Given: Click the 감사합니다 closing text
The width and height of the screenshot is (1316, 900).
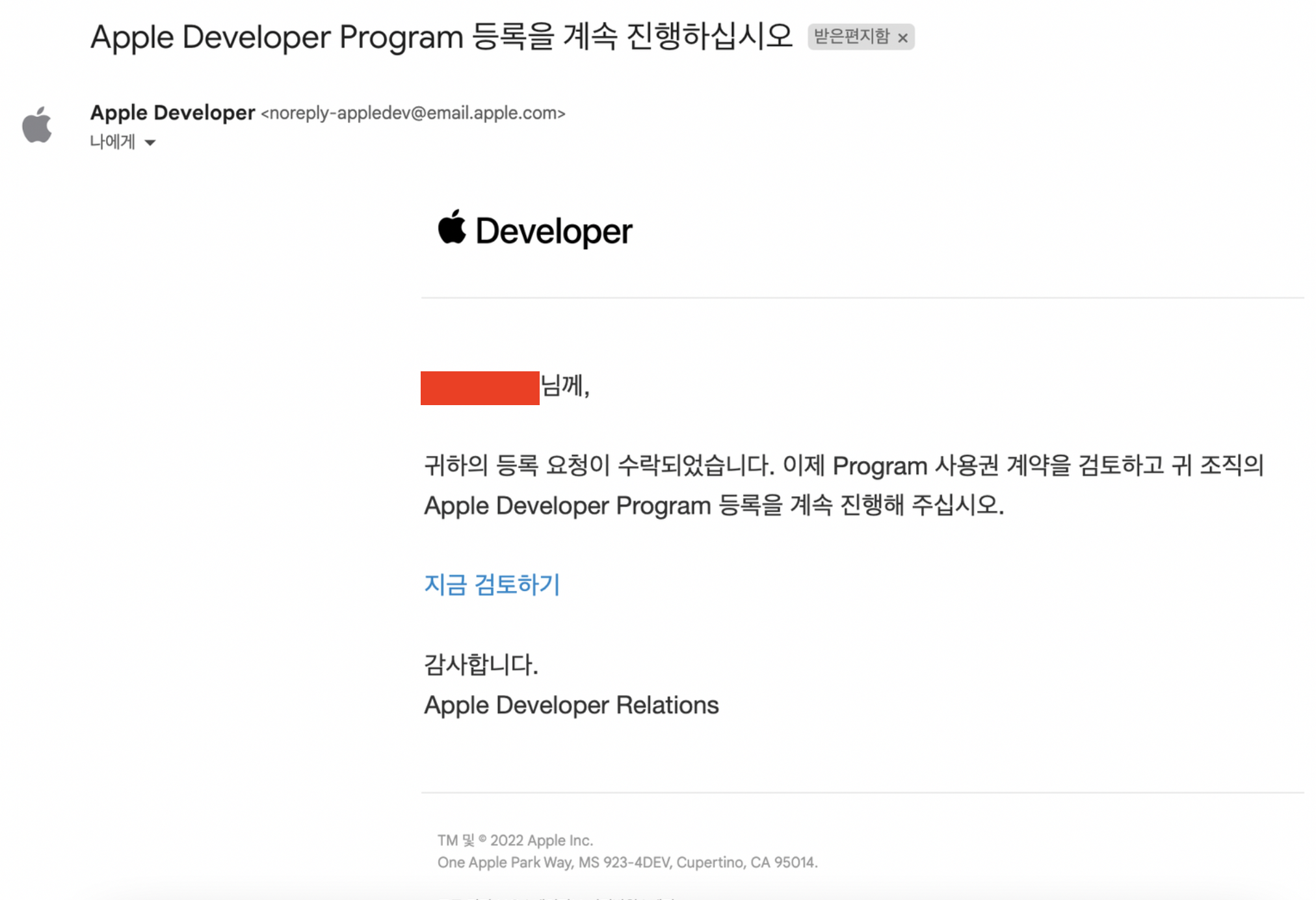Looking at the screenshot, I should pyautogui.click(x=481, y=664).
